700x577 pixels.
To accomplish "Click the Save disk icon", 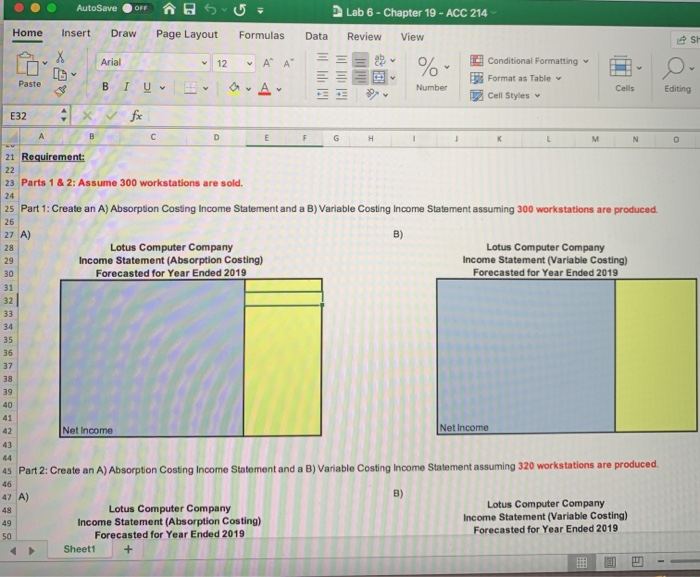I will pyautogui.click(x=190, y=8).
